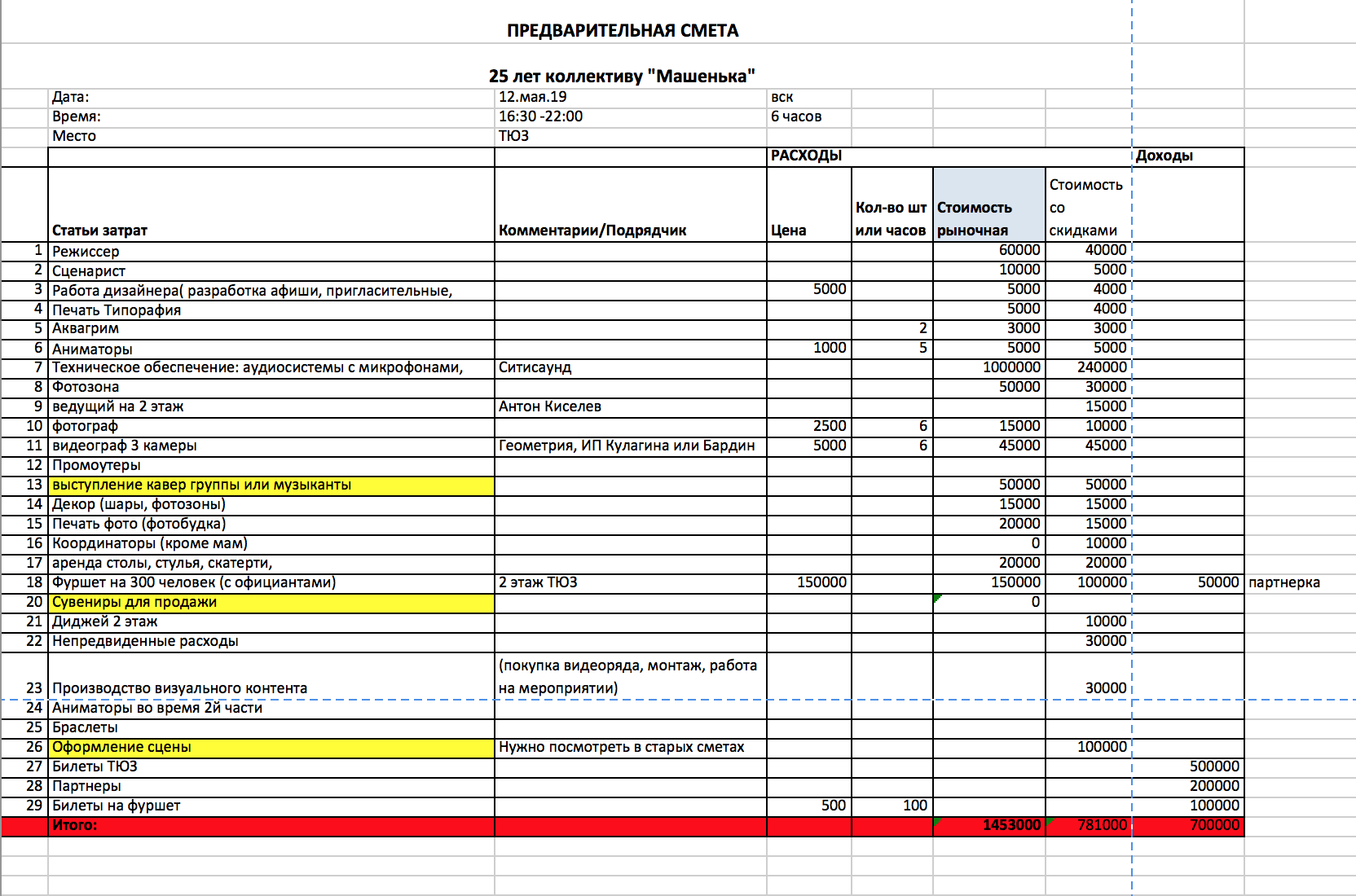Click income value 200000 for Партнеры
This screenshot has height=896, width=1356.
(1189, 787)
